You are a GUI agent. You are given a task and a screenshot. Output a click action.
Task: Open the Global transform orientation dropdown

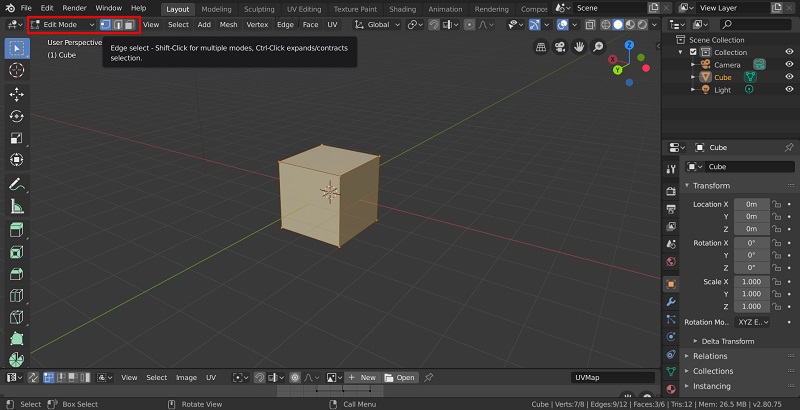(x=378, y=24)
